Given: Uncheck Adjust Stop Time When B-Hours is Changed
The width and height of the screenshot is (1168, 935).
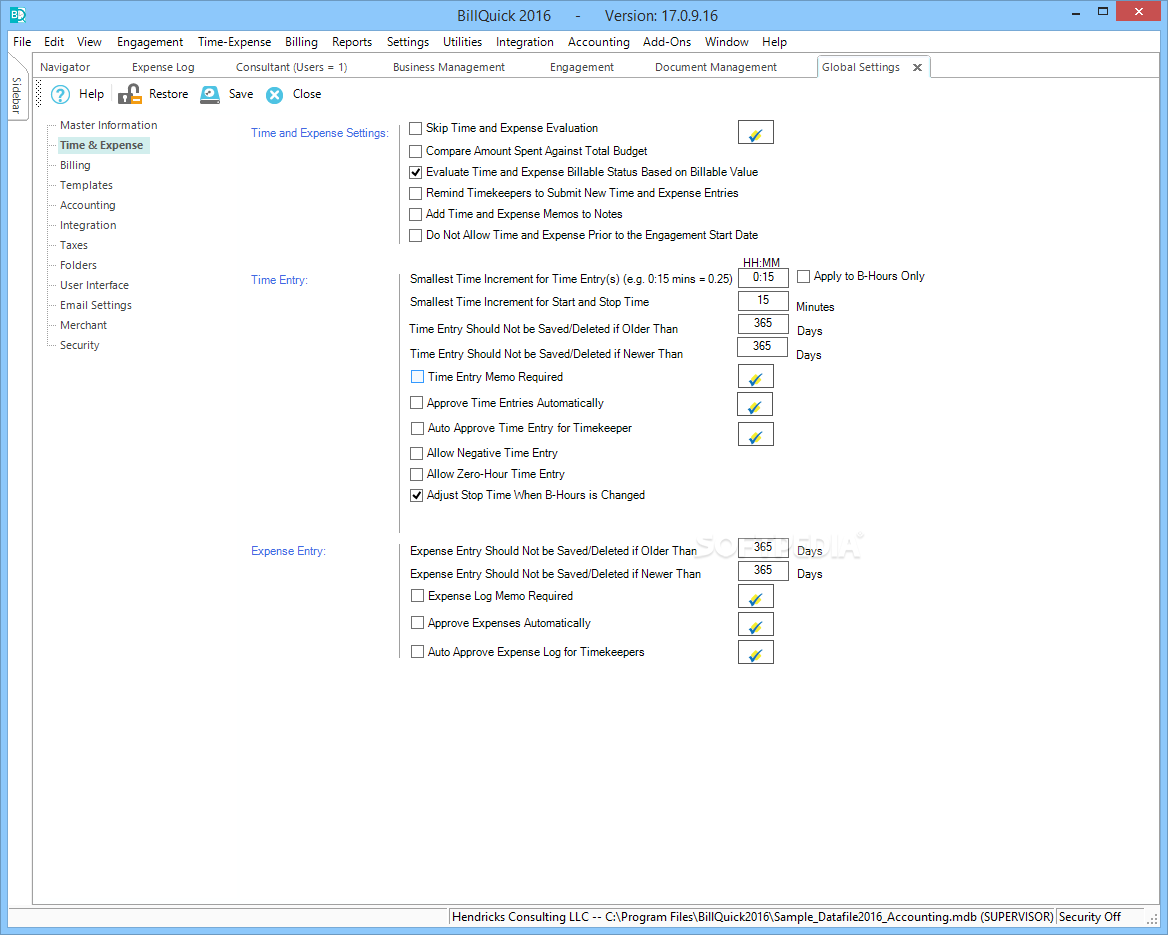Looking at the screenshot, I should pyautogui.click(x=416, y=495).
